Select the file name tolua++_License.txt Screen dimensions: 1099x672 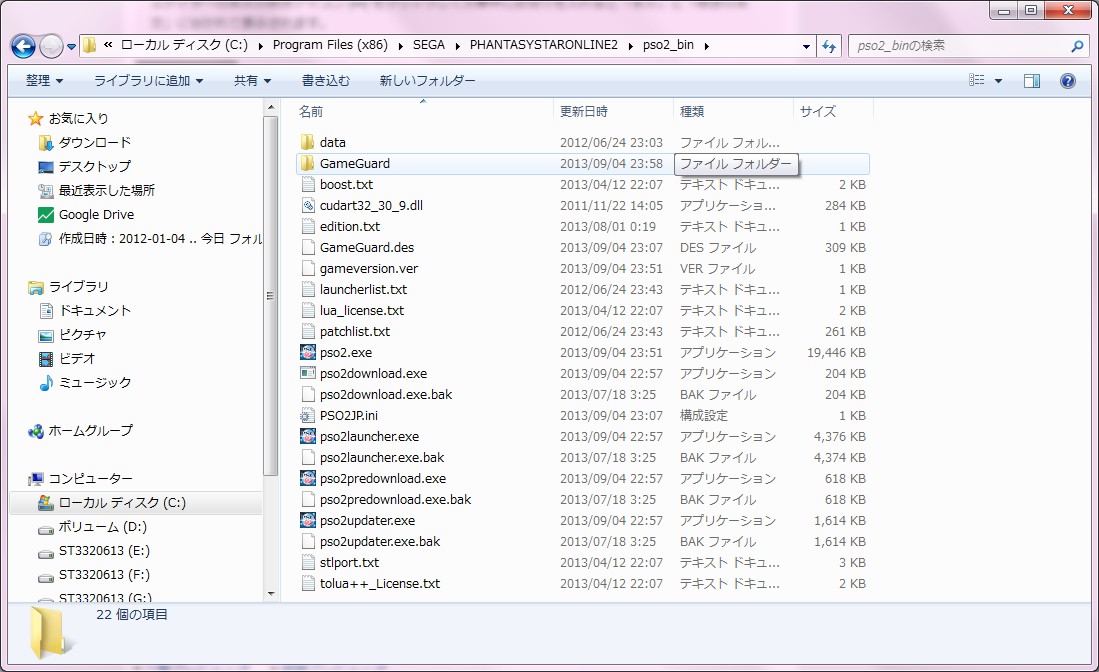coord(380,584)
